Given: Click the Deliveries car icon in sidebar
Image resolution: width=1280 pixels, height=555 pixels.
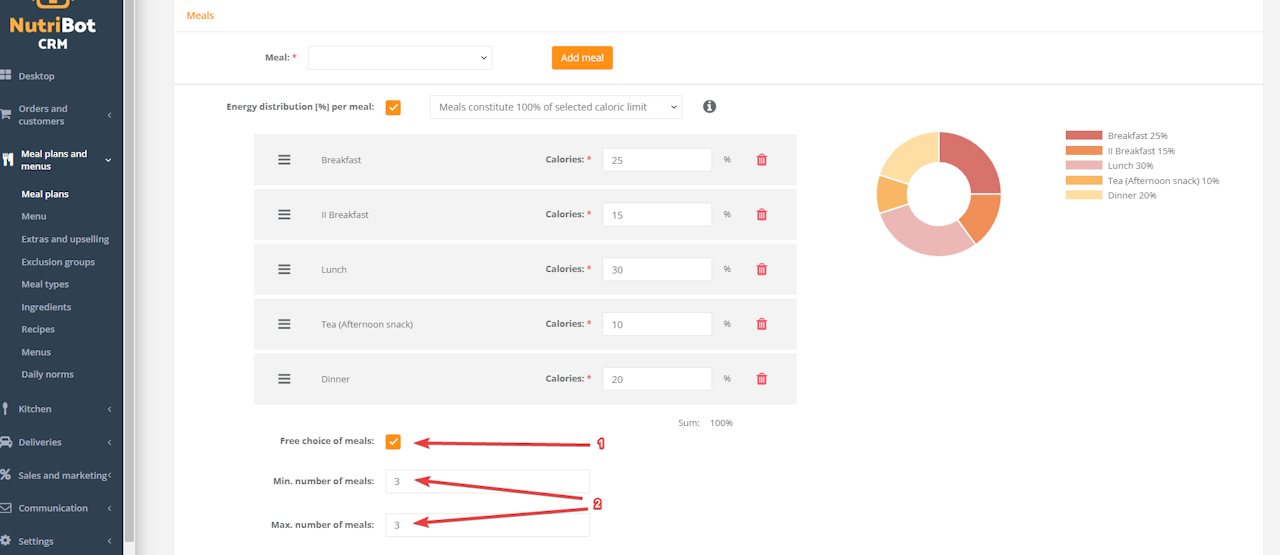Looking at the screenshot, I should tap(6, 442).
